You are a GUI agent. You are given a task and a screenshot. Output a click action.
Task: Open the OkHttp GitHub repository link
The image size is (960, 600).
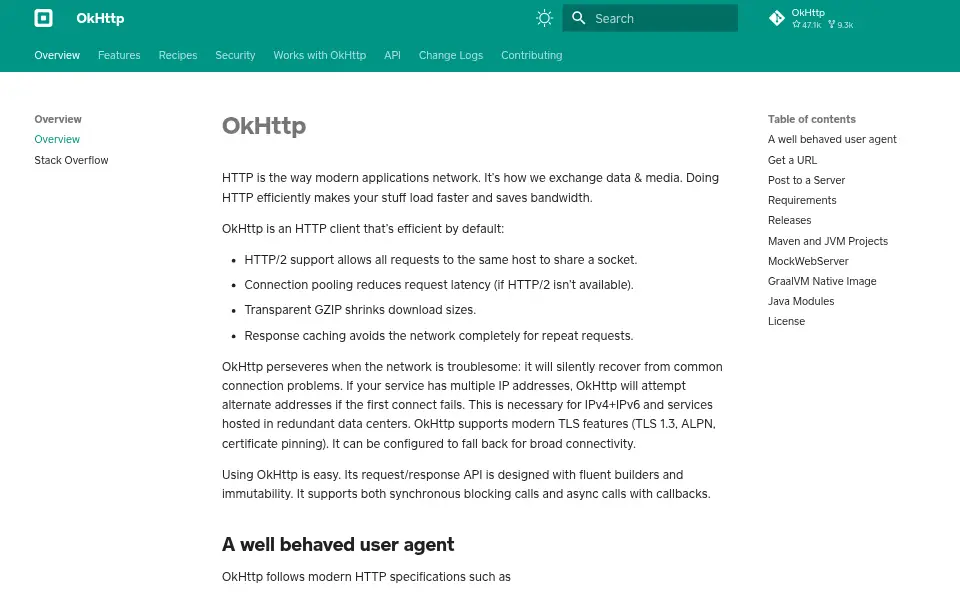coord(811,18)
